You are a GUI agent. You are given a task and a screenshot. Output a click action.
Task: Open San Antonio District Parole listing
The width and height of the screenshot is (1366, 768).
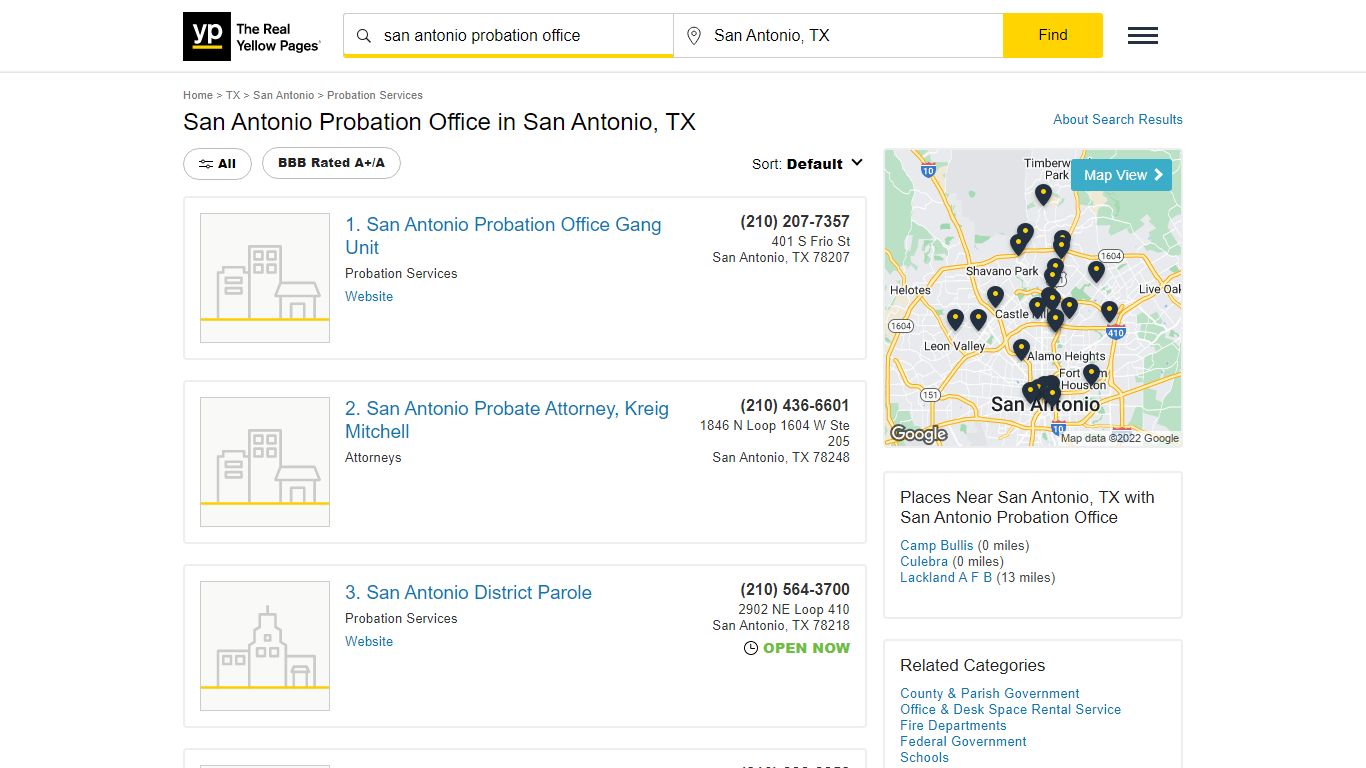pos(468,592)
